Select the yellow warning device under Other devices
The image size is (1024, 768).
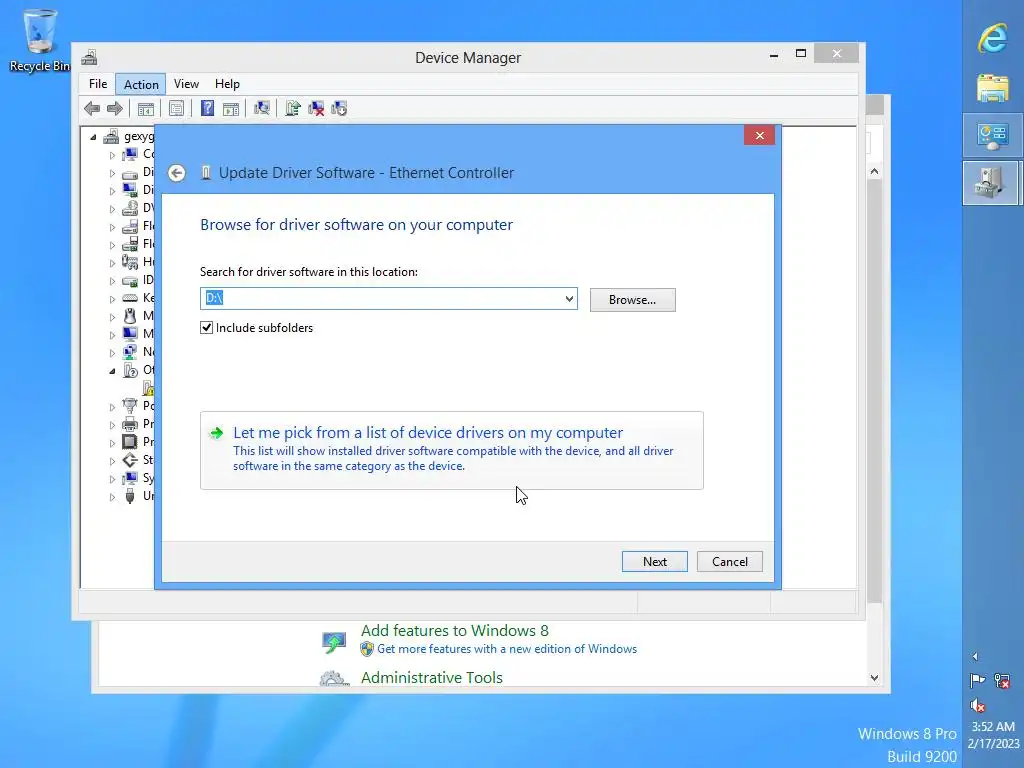coord(149,389)
